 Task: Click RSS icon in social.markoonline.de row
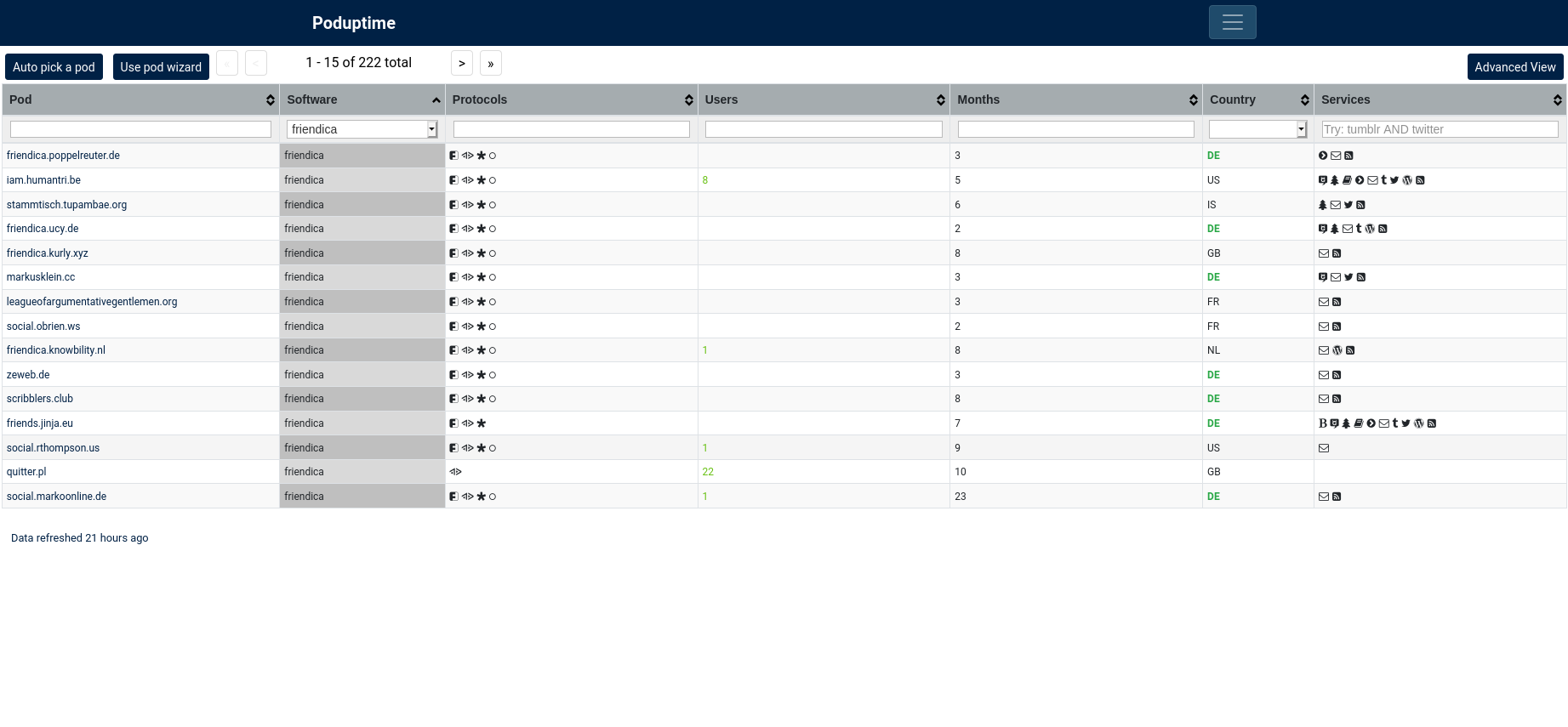pos(1337,497)
